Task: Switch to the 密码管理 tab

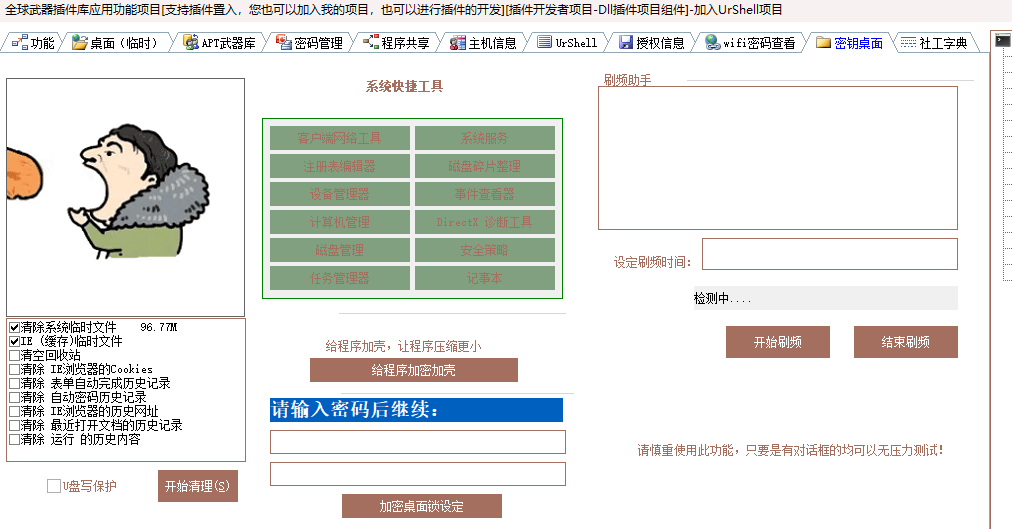Action: tap(310, 43)
